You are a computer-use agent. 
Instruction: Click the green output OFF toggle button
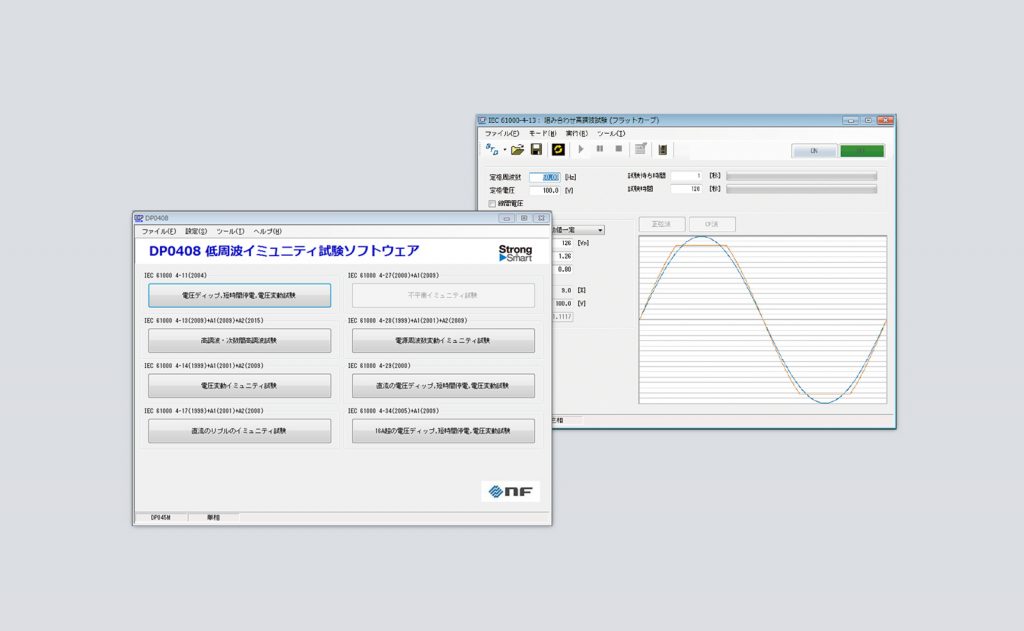pos(861,151)
